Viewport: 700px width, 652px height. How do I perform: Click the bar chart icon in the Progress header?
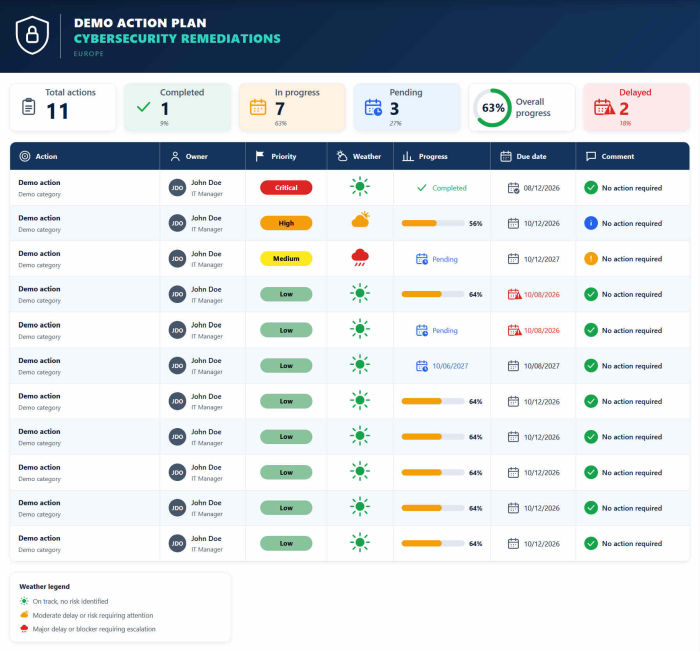click(408, 156)
